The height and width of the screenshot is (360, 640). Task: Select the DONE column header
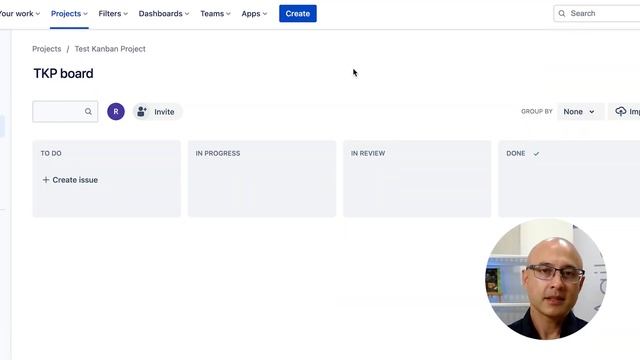[x=516, y=153]
